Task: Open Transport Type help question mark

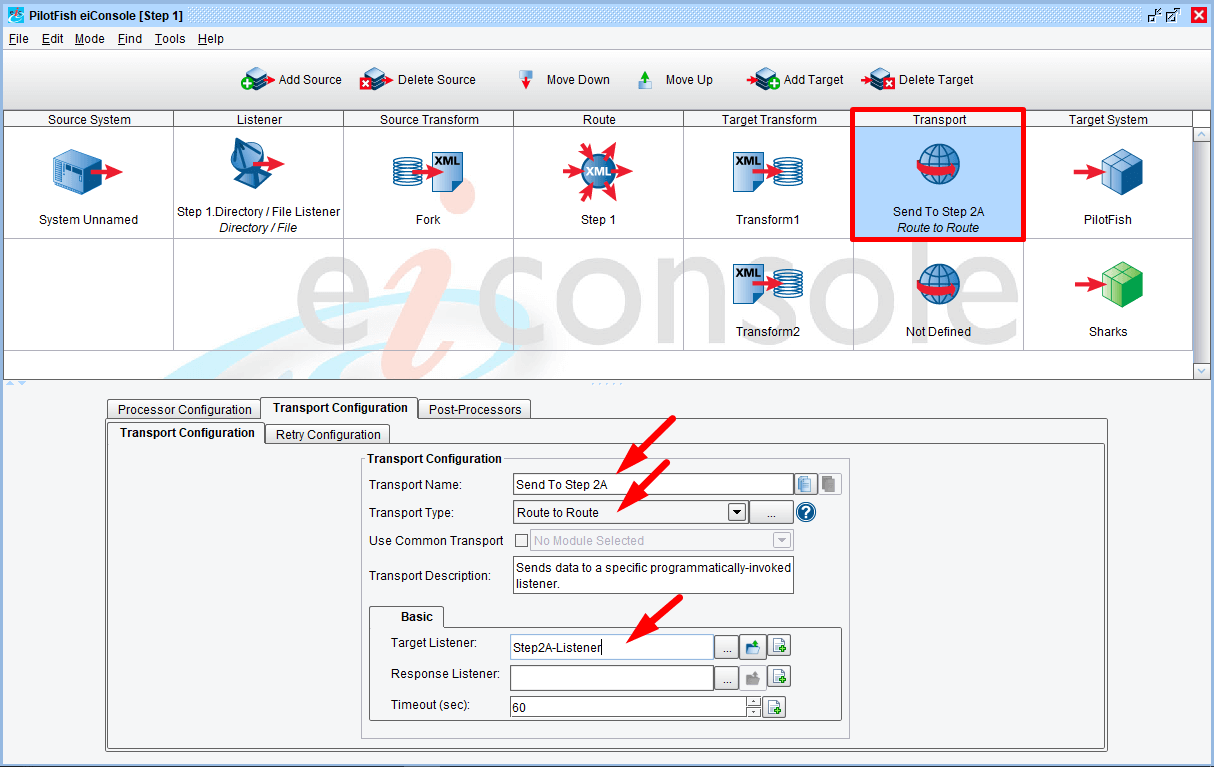Action: [x=806, y=513]
